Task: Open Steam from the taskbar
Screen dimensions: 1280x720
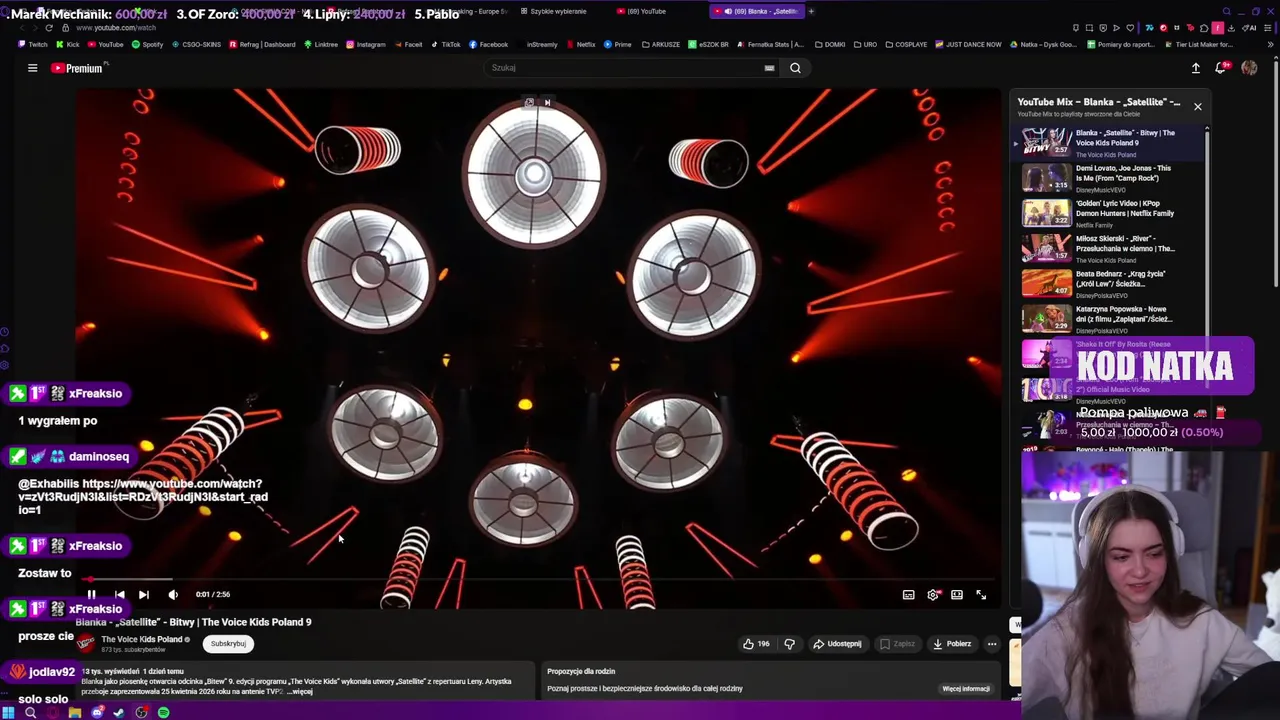Action: tap(119, 712)
